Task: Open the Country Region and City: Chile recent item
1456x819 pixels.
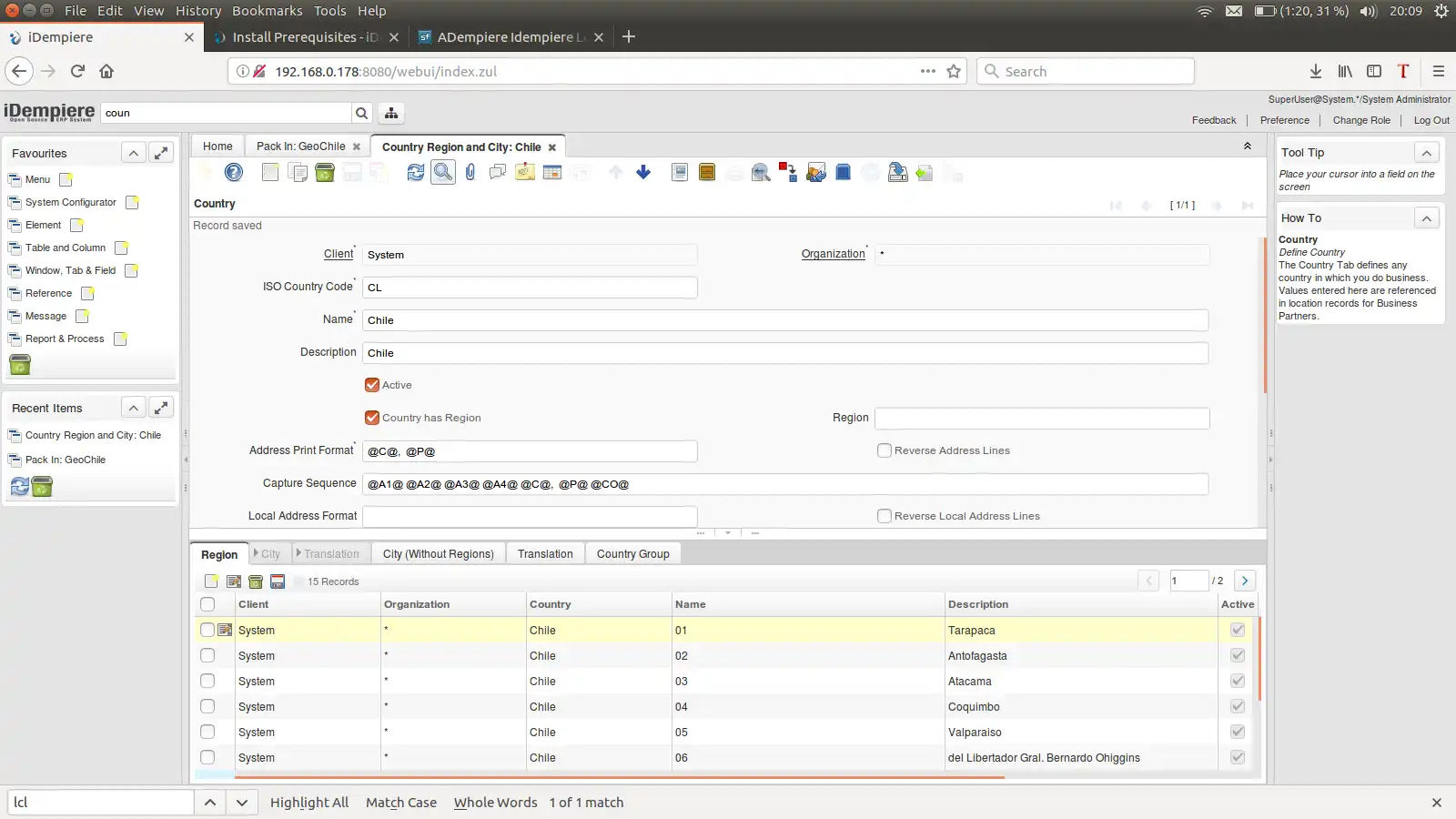Action: click(93, 435)
